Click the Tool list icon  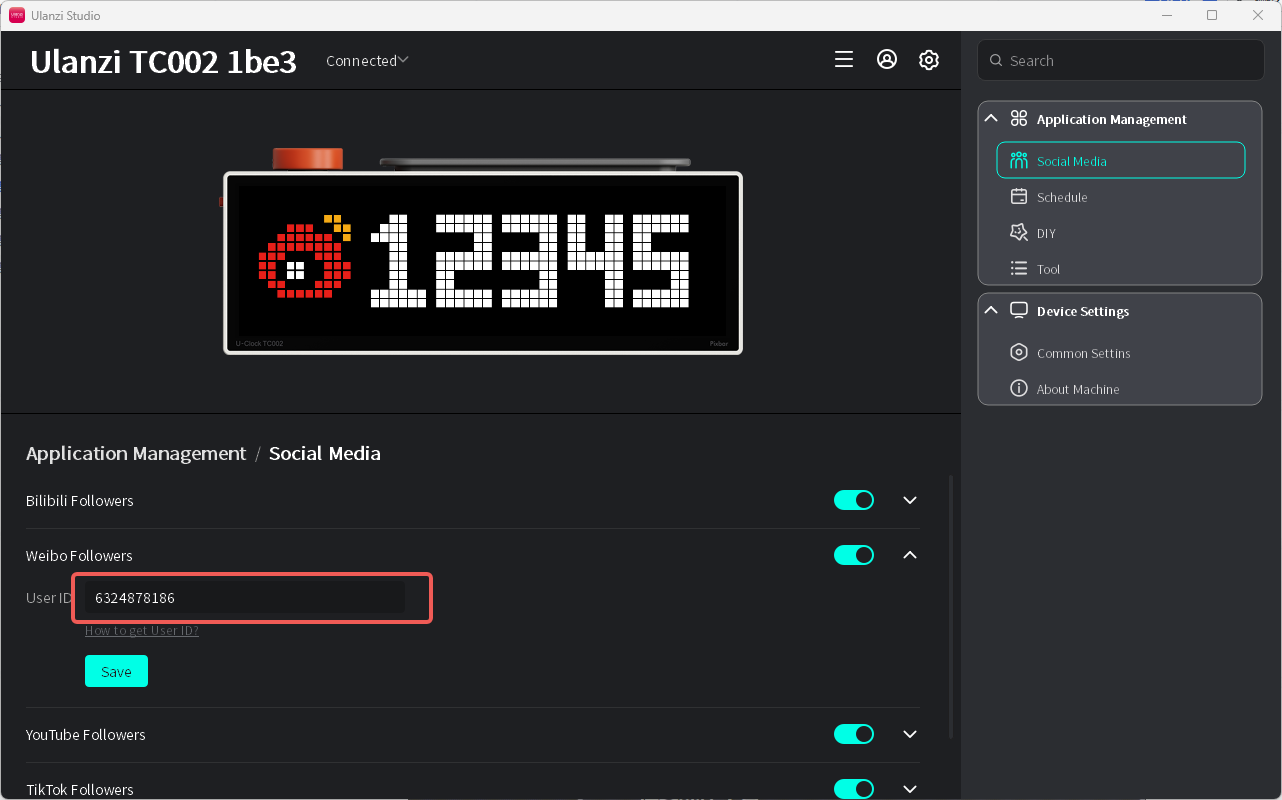(1019, 269)
